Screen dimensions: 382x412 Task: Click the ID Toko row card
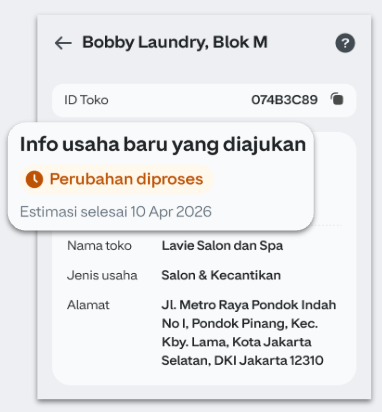(204, 100)
